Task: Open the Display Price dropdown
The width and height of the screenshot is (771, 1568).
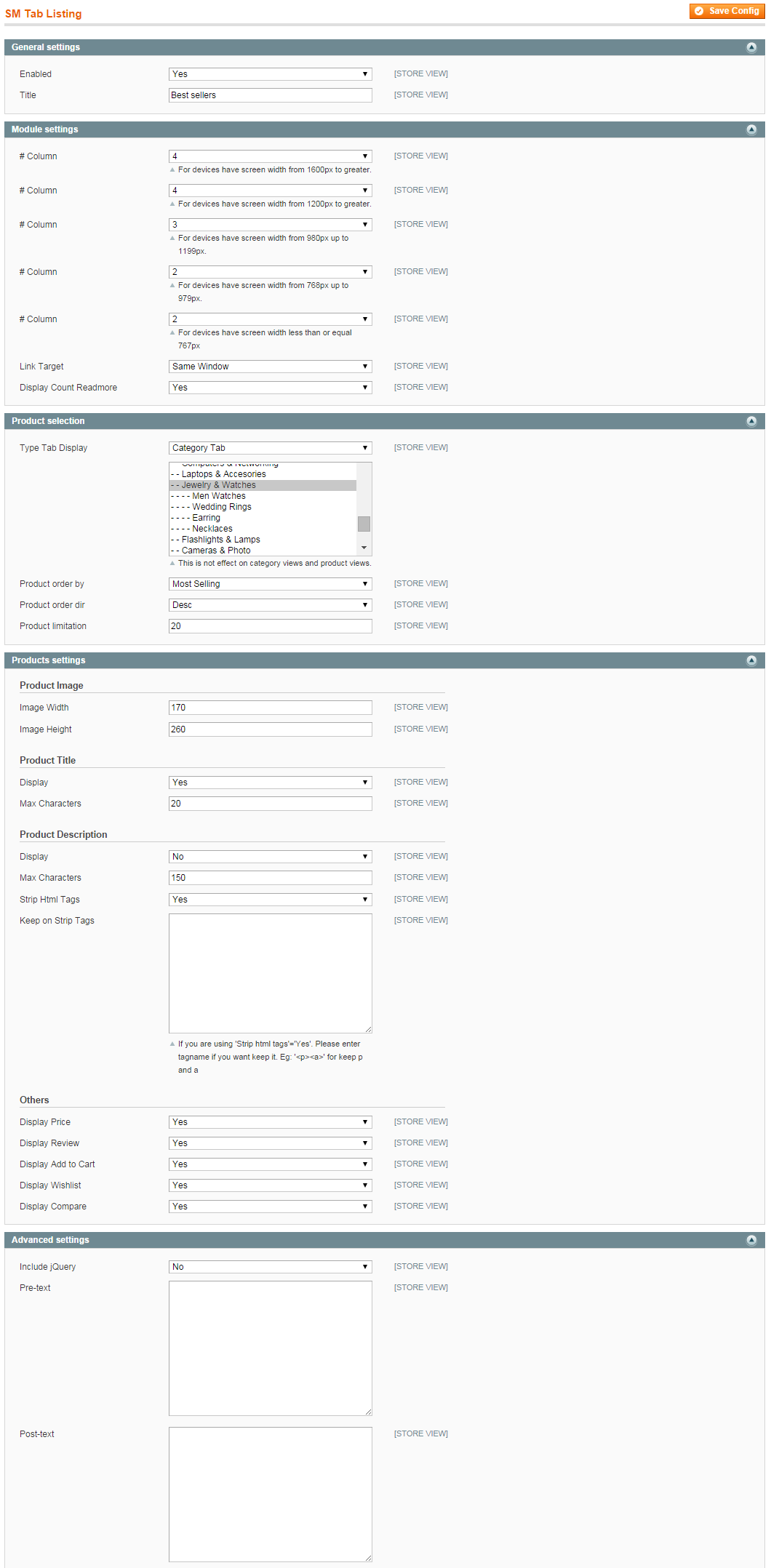Action: (271, 1122)
